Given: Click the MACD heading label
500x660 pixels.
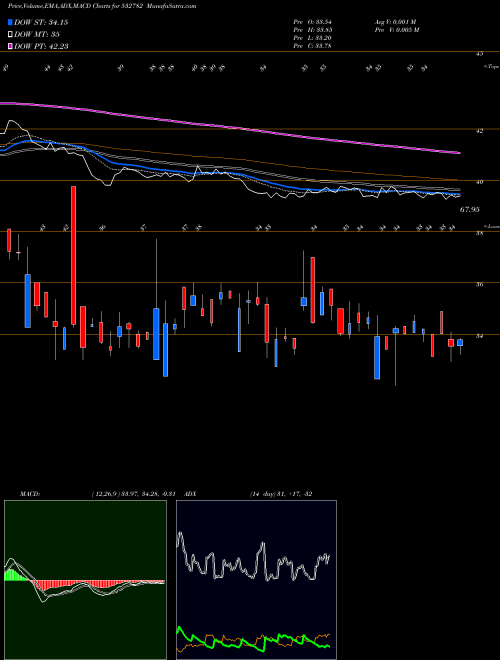Looking at the screenshot, I should point(29,494).
